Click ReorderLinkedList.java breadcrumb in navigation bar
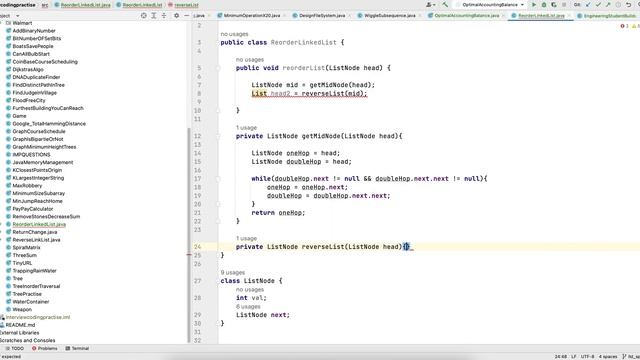Viewport: 640px width, 360px height. coord(82,5)
